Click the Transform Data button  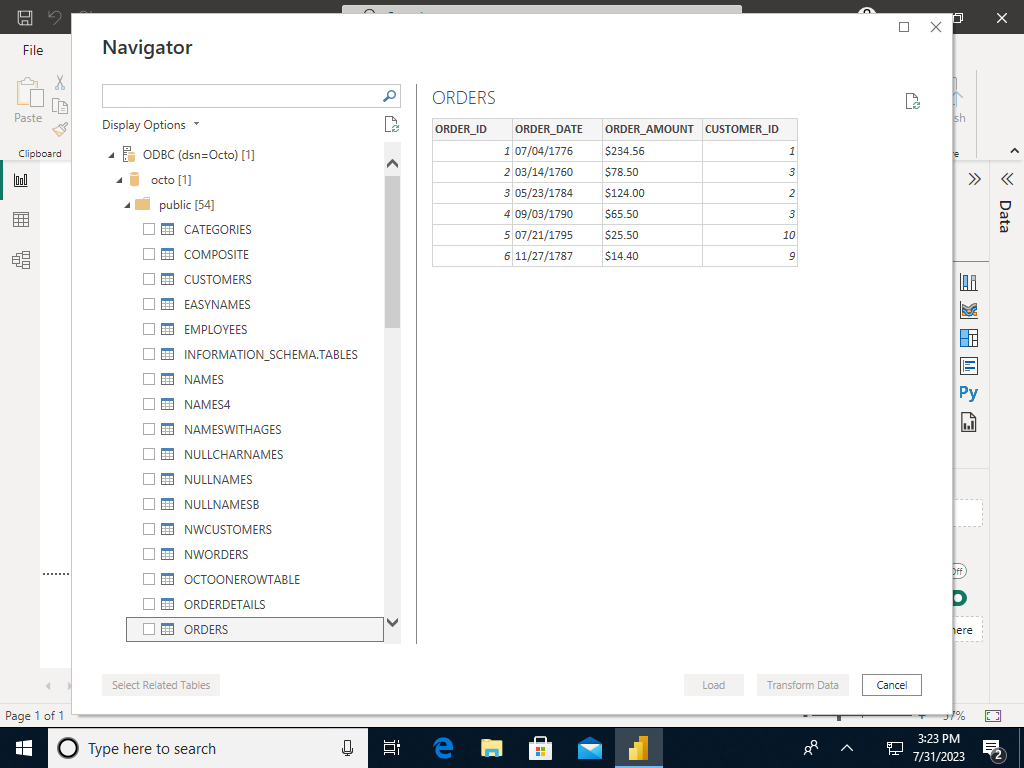point(802,685)
